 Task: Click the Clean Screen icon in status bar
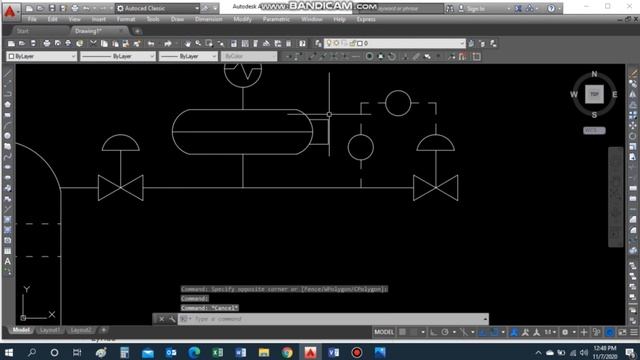(x=622, y=332)
